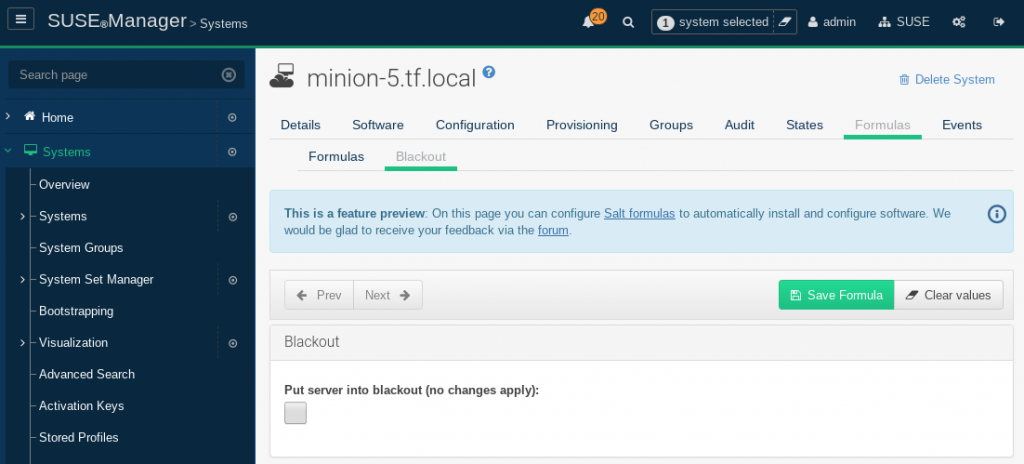Image resolution: width=1024 pixels, height=464 pixels.
Task: Click the info icon in feature preview box
Action: 996,214
